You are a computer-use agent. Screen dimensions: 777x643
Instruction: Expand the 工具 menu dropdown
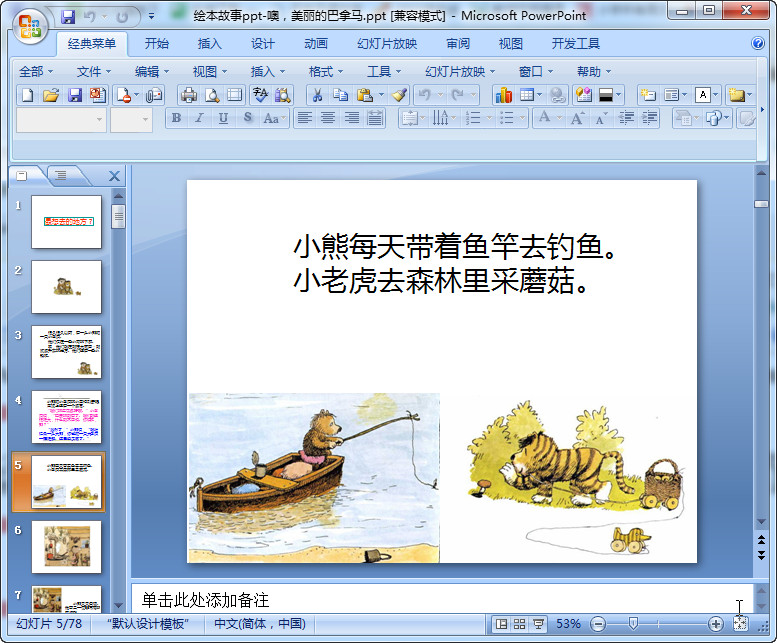pyautogui.click(x=384, y=72)
